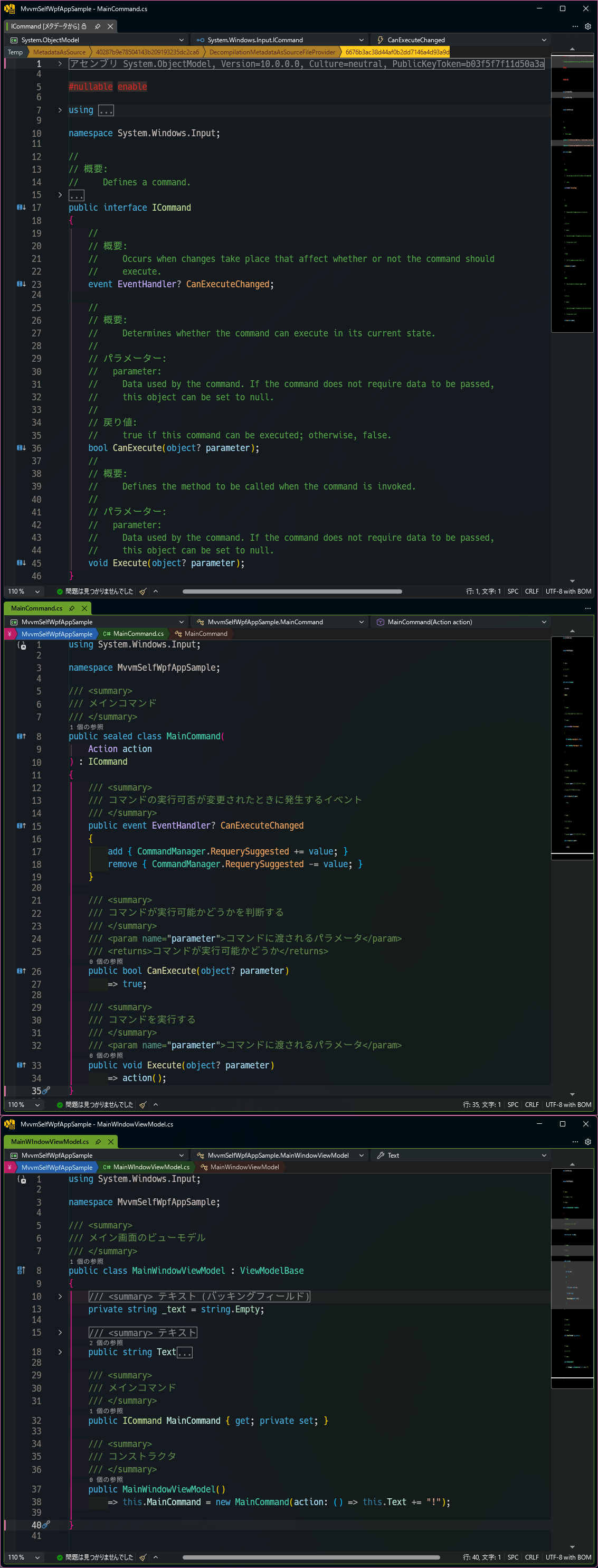Click implements glyph beside MainCommand class line 8

[x=21, y=737]
